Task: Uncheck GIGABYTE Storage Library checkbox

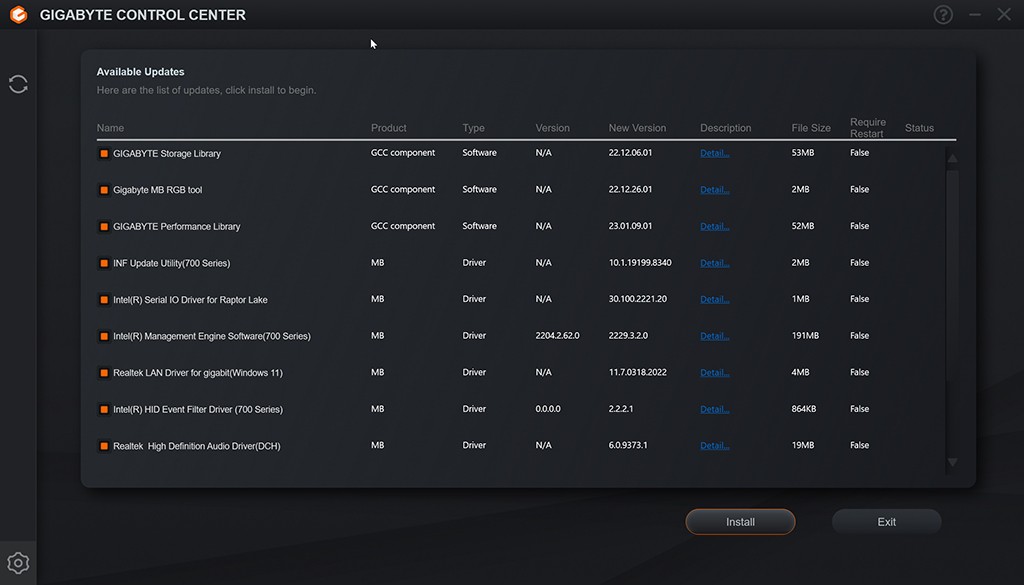Action: [x=104, y=154]
